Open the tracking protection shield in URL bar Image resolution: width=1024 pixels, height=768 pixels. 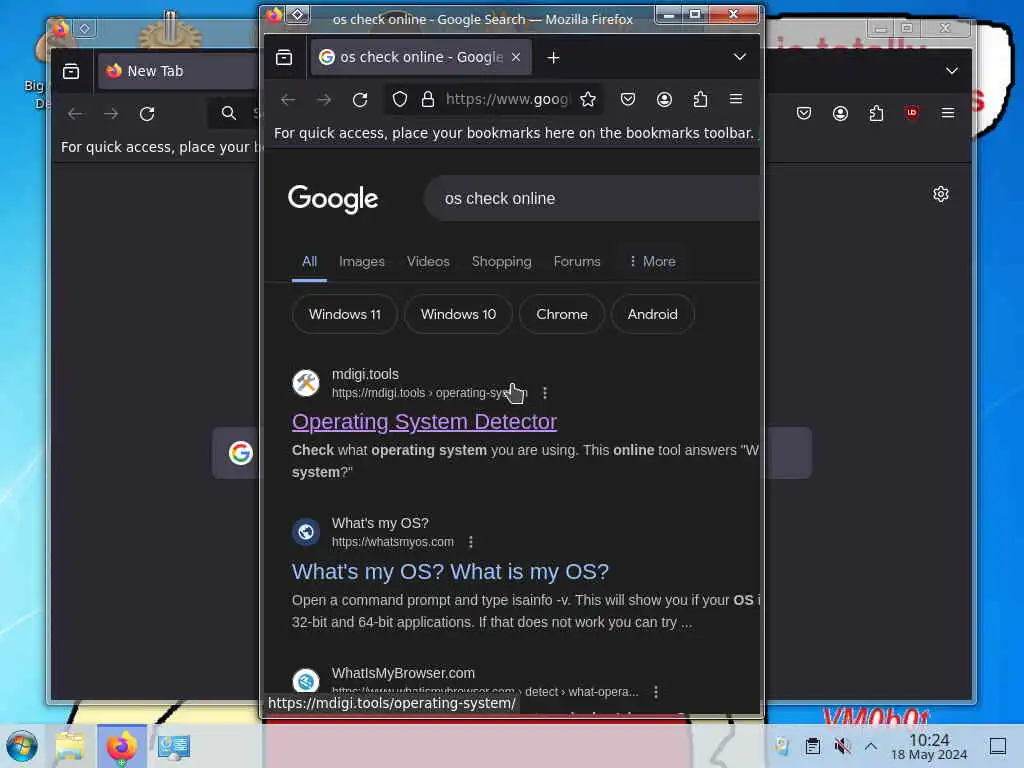pos(400,99)
